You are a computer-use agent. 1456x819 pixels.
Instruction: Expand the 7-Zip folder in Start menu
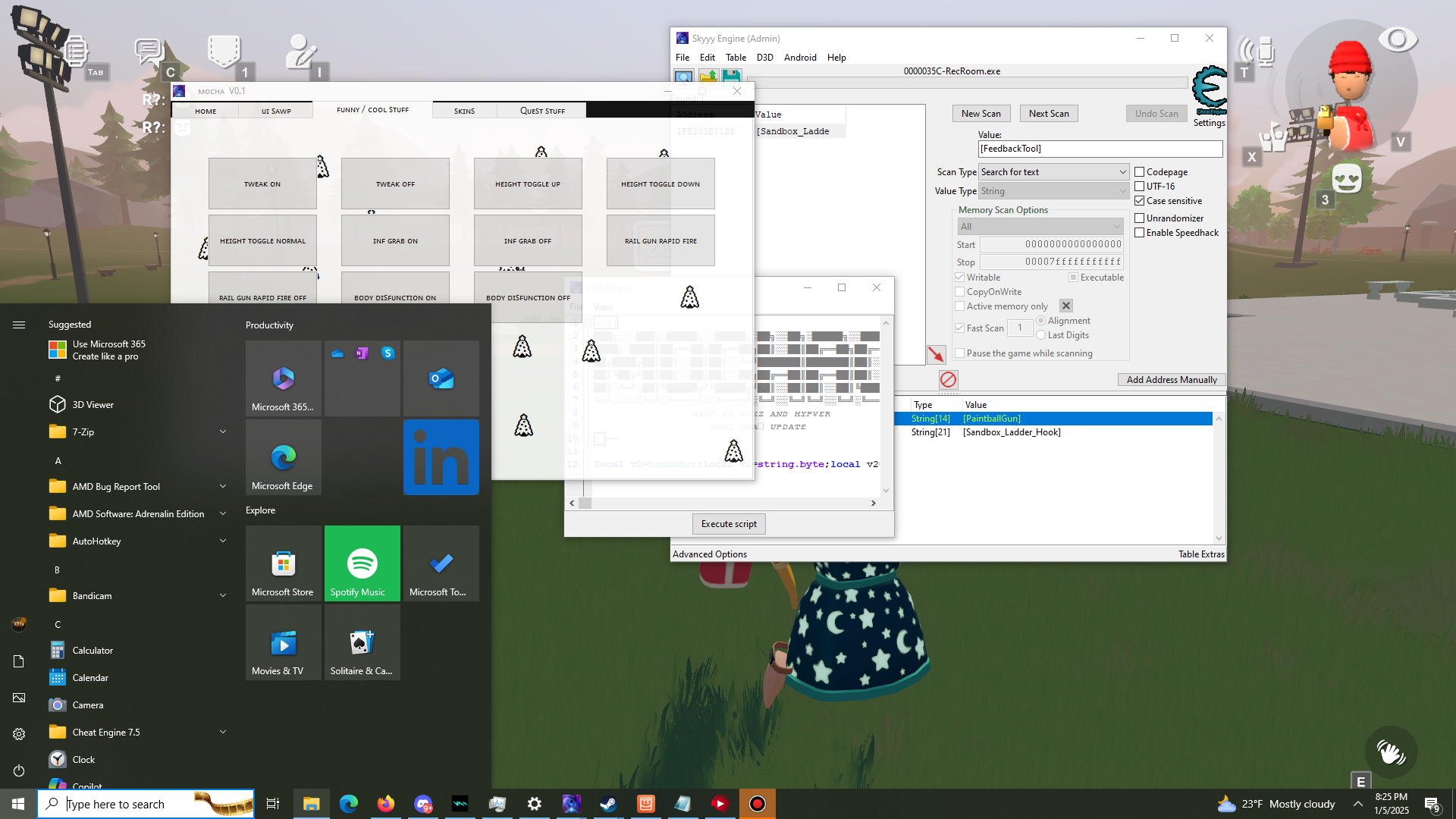pyautogui.click(x=223, y=432)
